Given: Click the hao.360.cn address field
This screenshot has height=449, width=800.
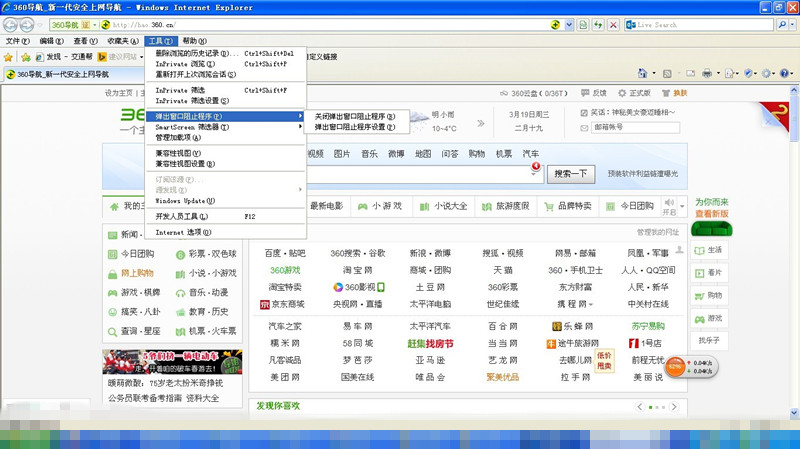Looking at the screenshot, I should coord(327,24).
